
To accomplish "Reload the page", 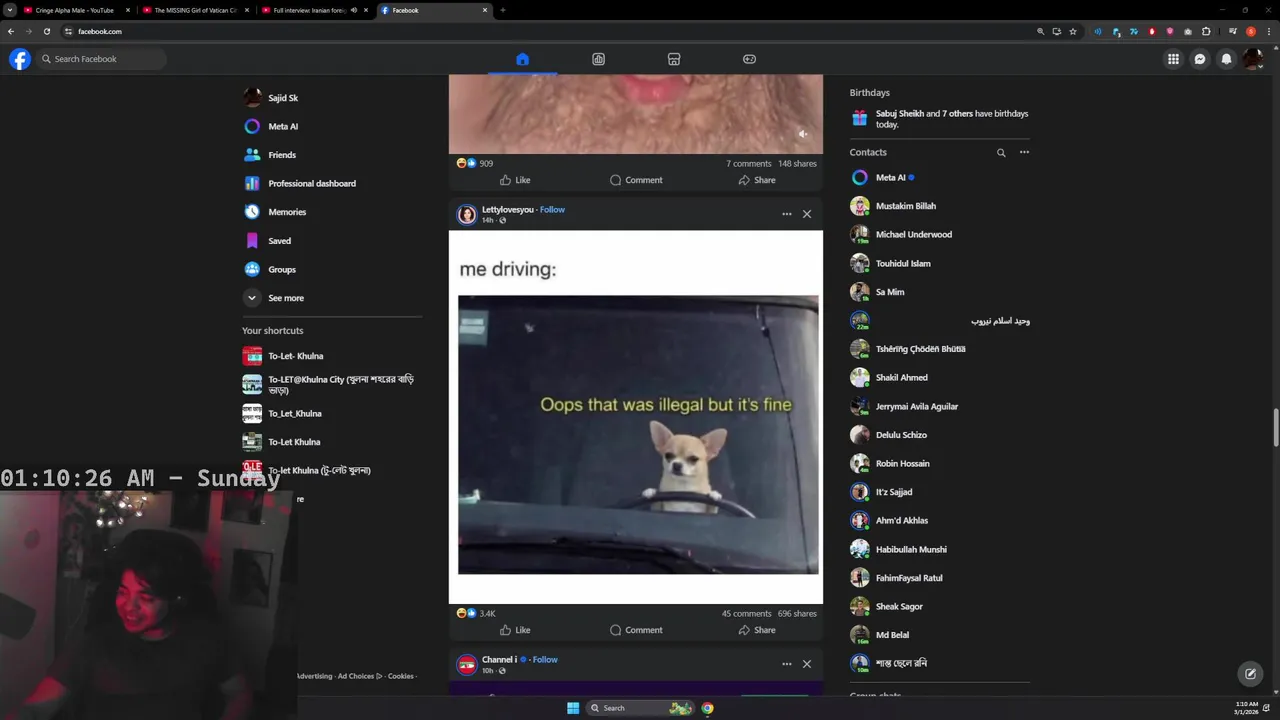I will 46,31.
